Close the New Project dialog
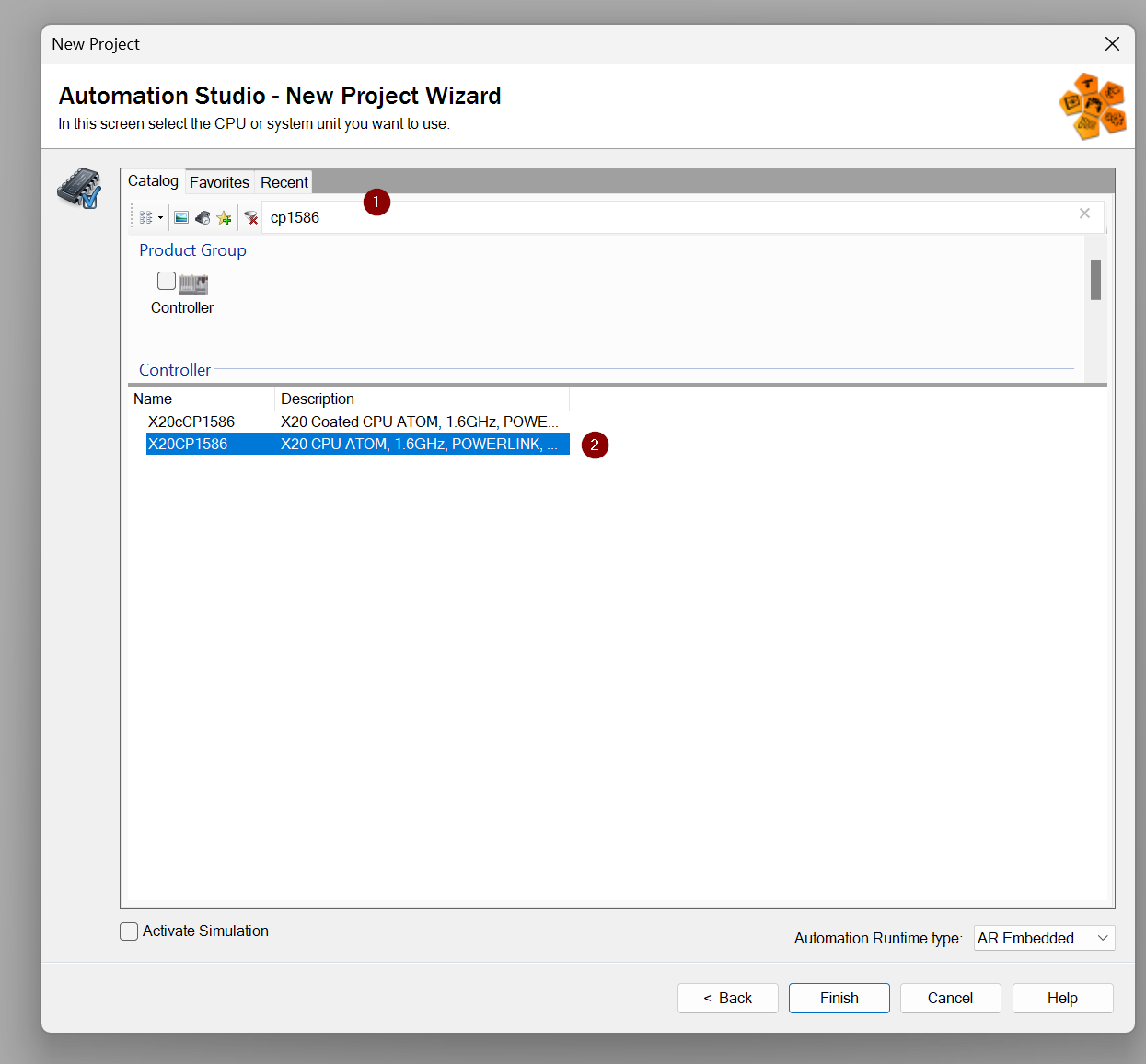The width and height of the screenshot is (1146, 1064). click(1112, 44)
